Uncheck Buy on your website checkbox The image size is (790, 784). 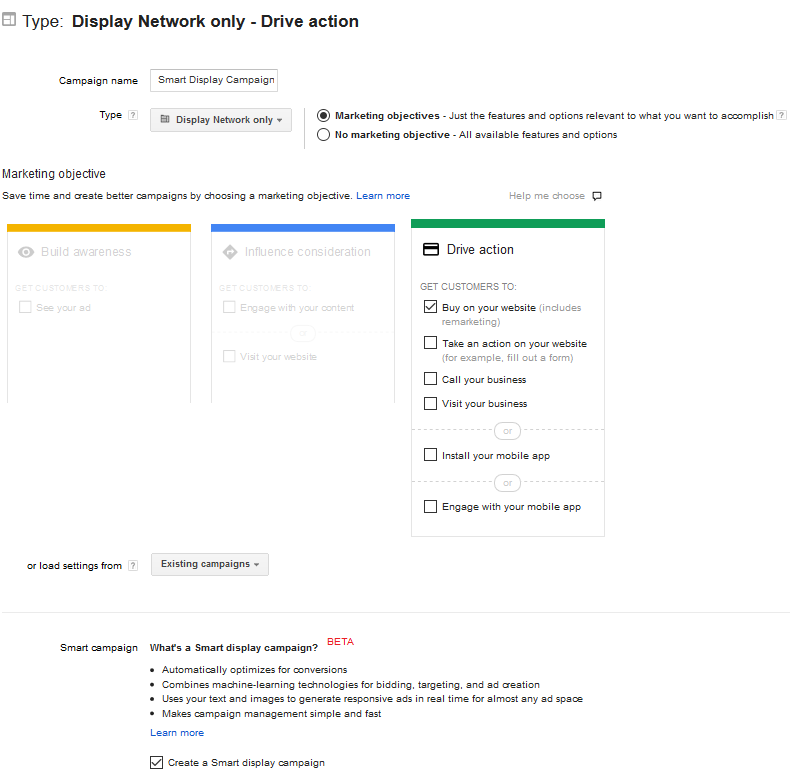coord(430,307)
